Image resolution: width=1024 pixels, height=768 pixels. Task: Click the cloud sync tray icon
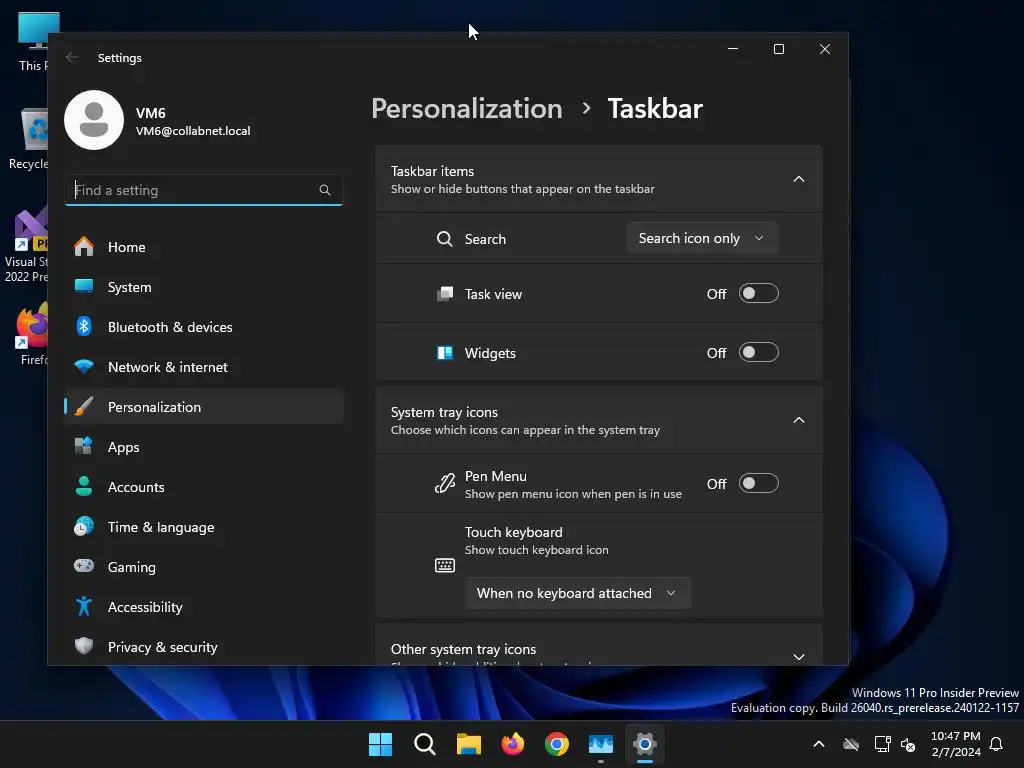(x=851, y=744)
